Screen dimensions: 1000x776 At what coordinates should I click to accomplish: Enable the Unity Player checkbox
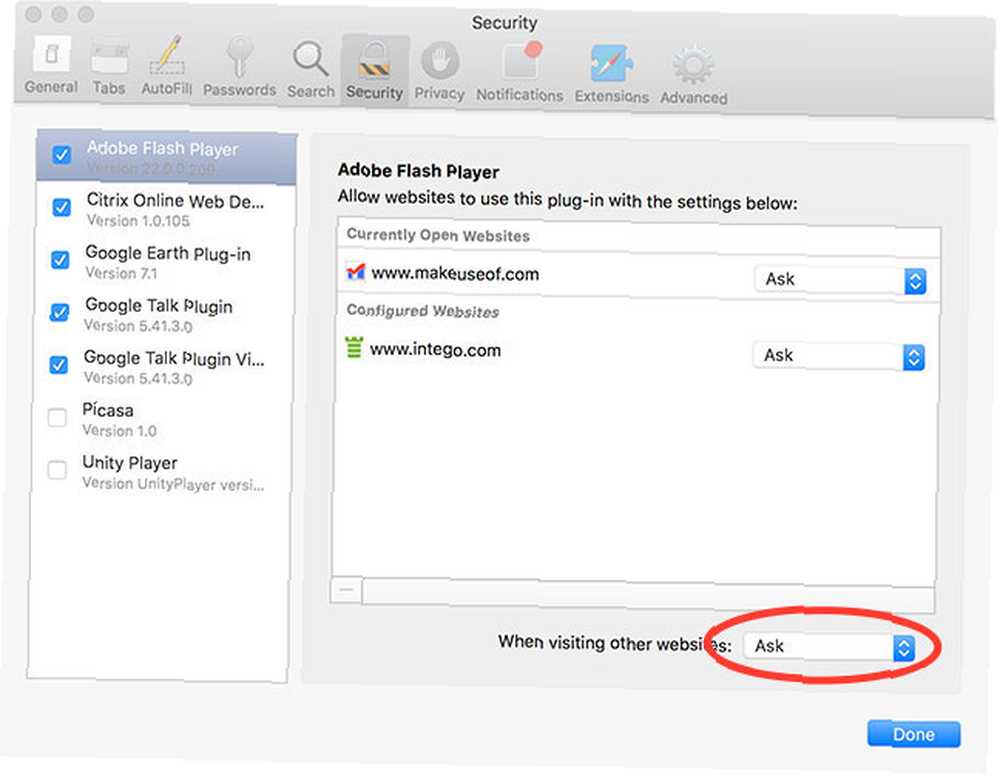point(57,470)
